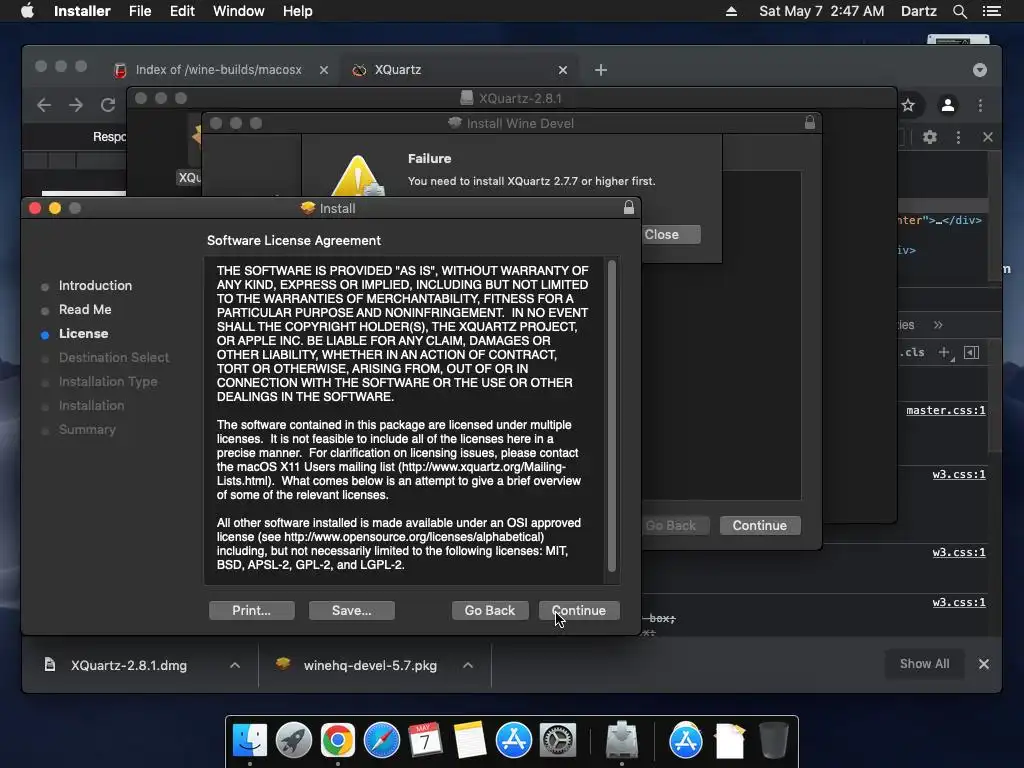
Task: Open Google Chrome from the dock
Action: click(338, 740)
